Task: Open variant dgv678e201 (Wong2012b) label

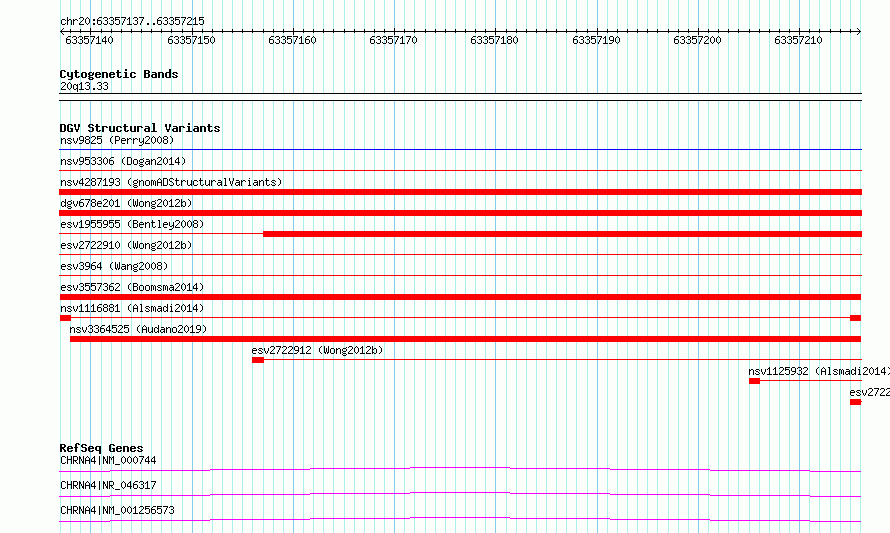Action: 126,203
